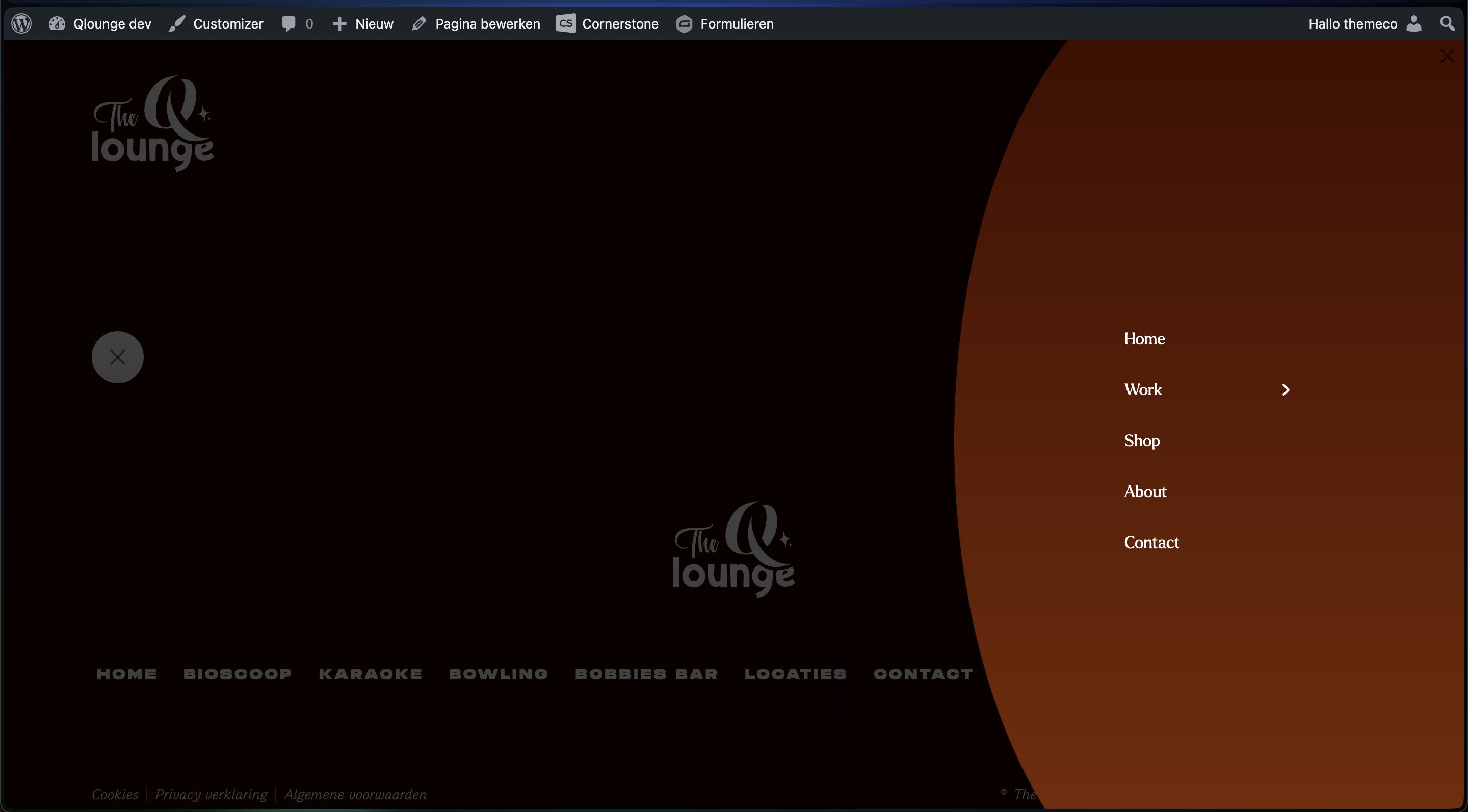Click the WordPress logo icon
The image size is (1468, 812).
(x=21, y=24)
